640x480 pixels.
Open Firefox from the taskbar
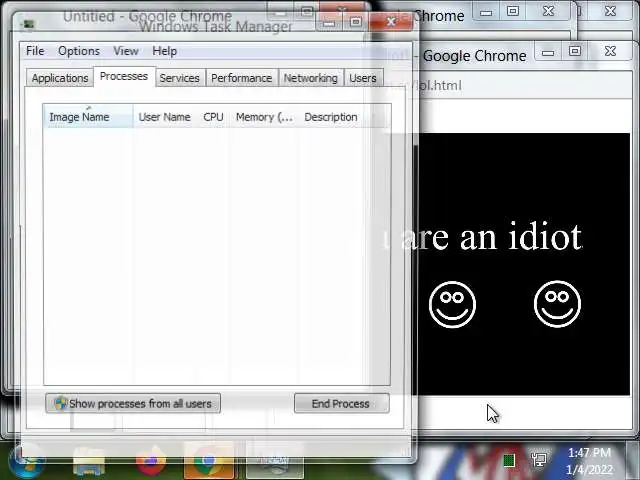point(151,461)
